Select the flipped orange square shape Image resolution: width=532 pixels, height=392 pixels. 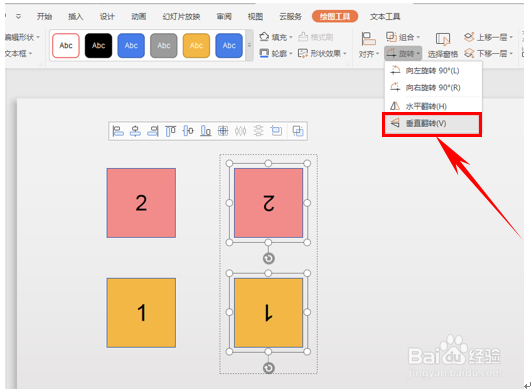(x=268, y=313)
